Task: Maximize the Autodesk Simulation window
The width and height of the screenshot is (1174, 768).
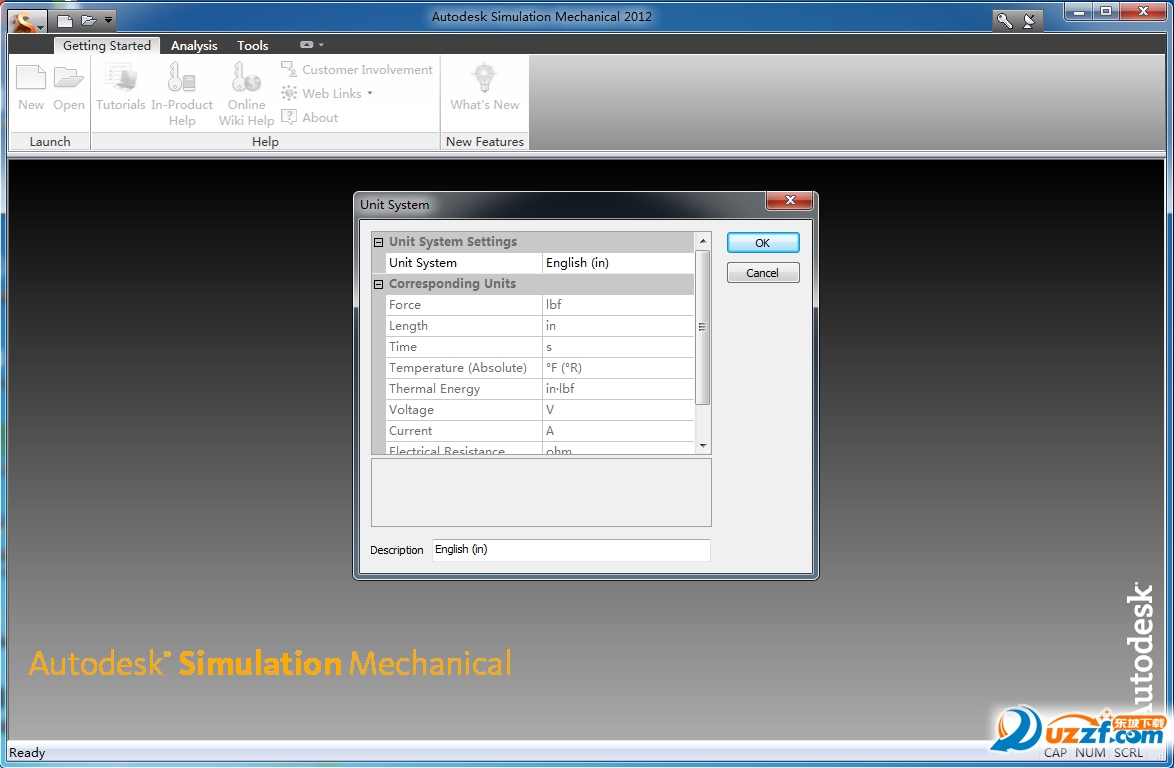Action: pyautogui.click(x=1105, y=12)
